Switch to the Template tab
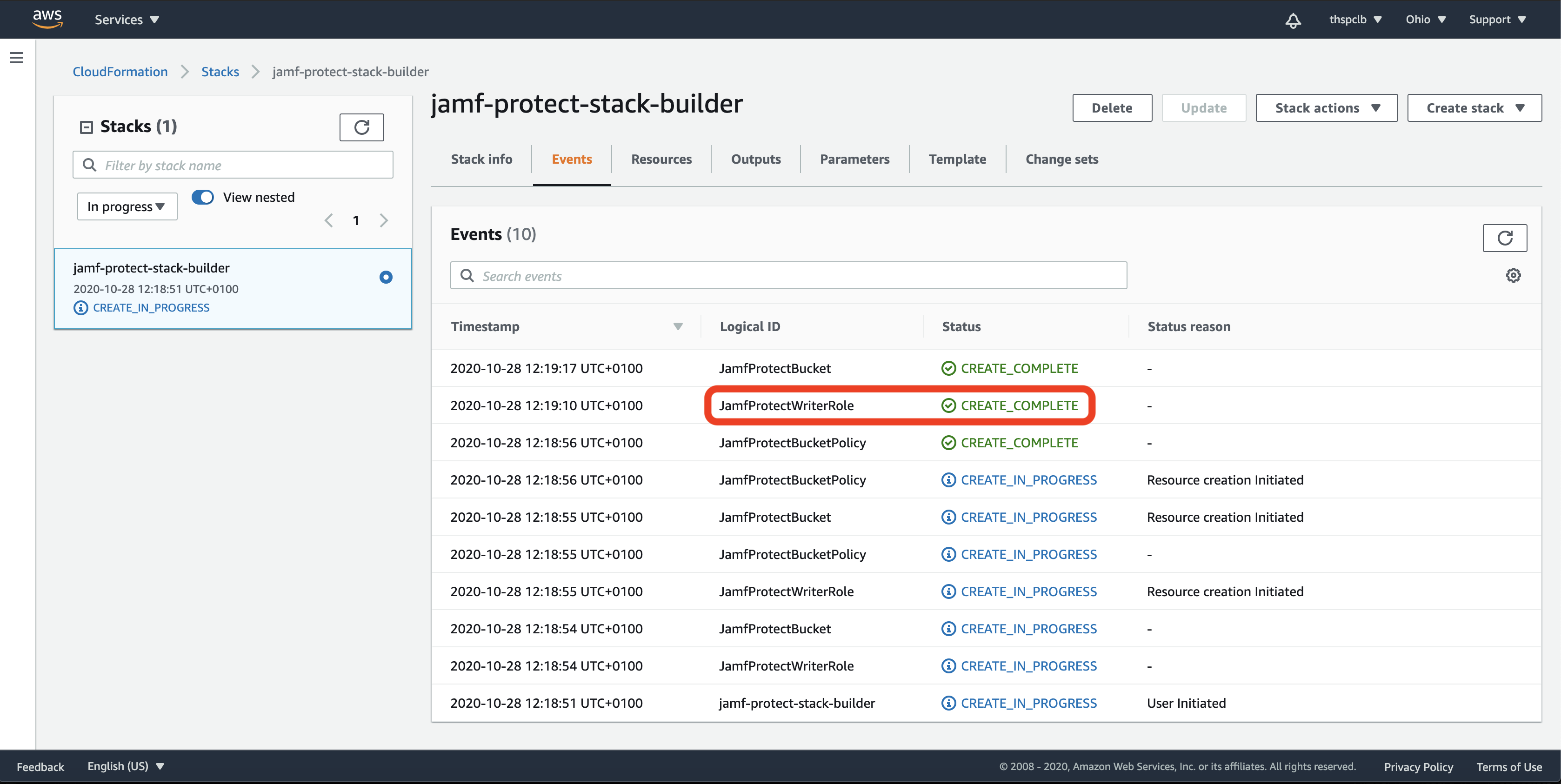 coord(957,159)
